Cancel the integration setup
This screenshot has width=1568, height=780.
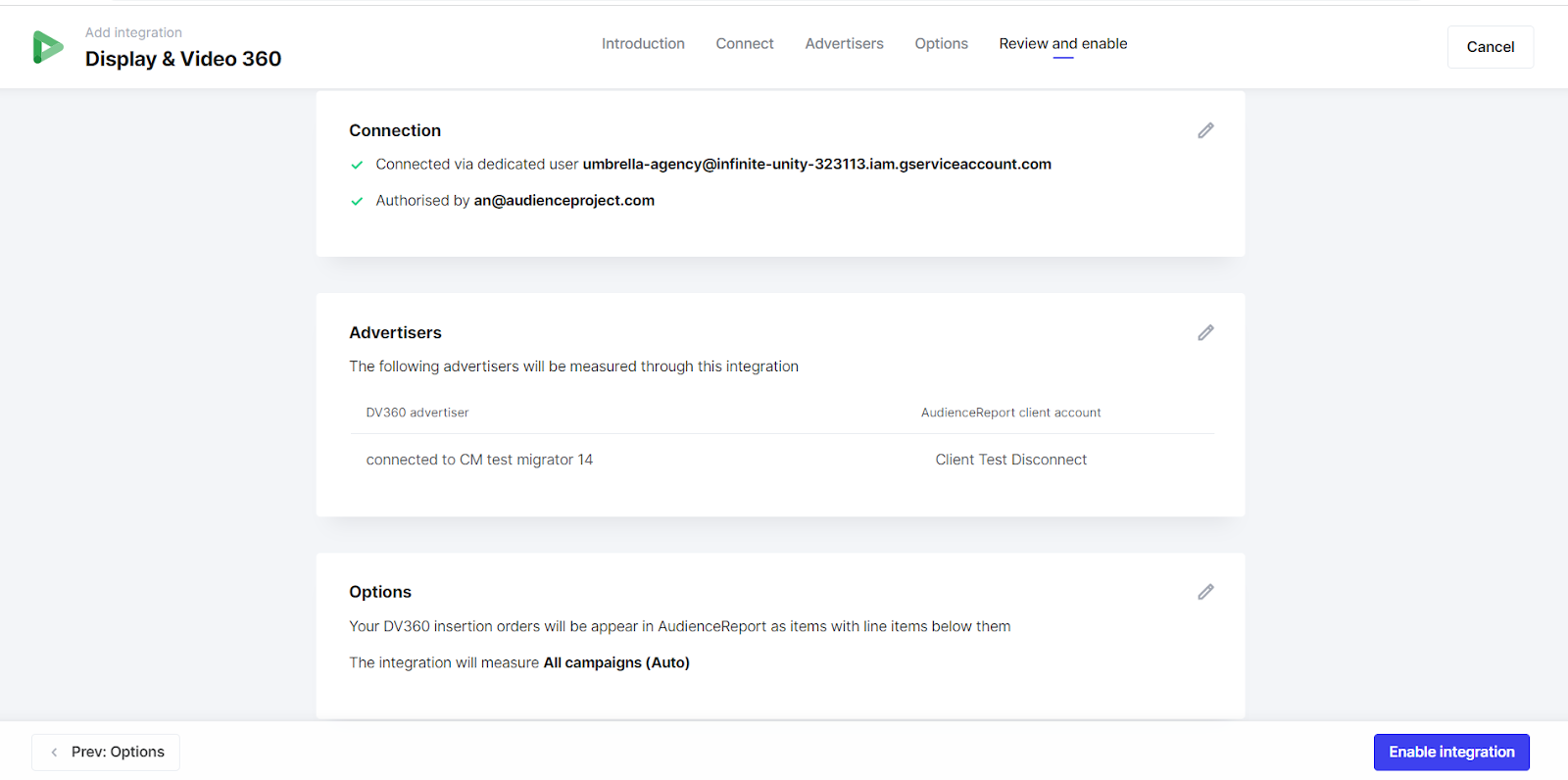pyautogui.click(x=1490, y=47)
